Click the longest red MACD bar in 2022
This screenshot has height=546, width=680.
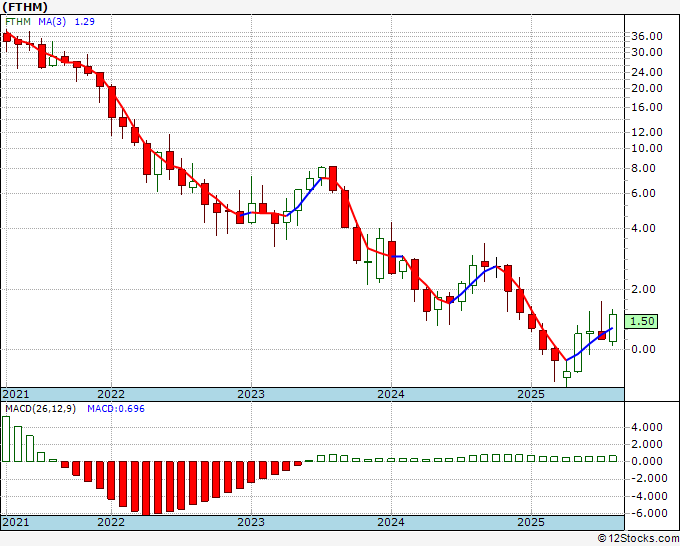point(146,488)
